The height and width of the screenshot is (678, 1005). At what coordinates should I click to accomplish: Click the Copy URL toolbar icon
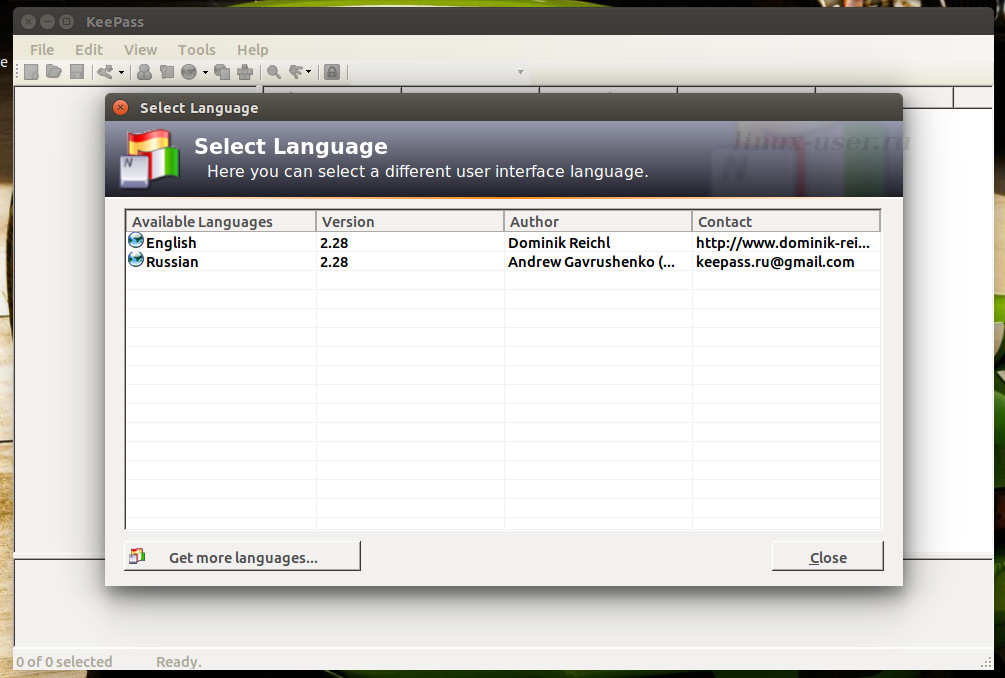click(x=222, y=72)
